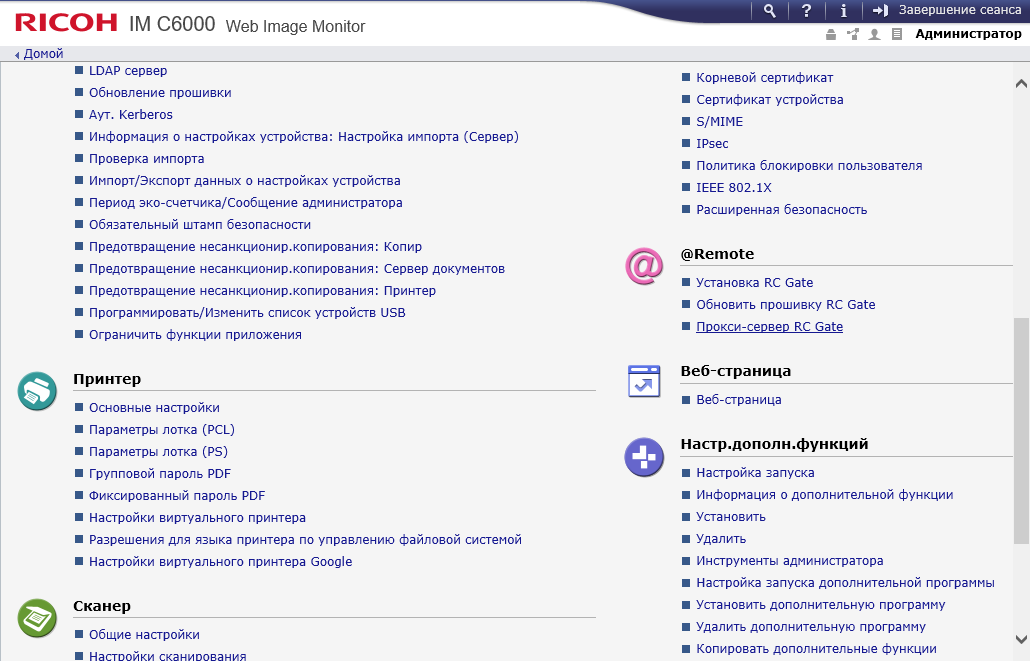Open Проверка импорта link
Screen dimensions: 1030x661
point(146,158)
